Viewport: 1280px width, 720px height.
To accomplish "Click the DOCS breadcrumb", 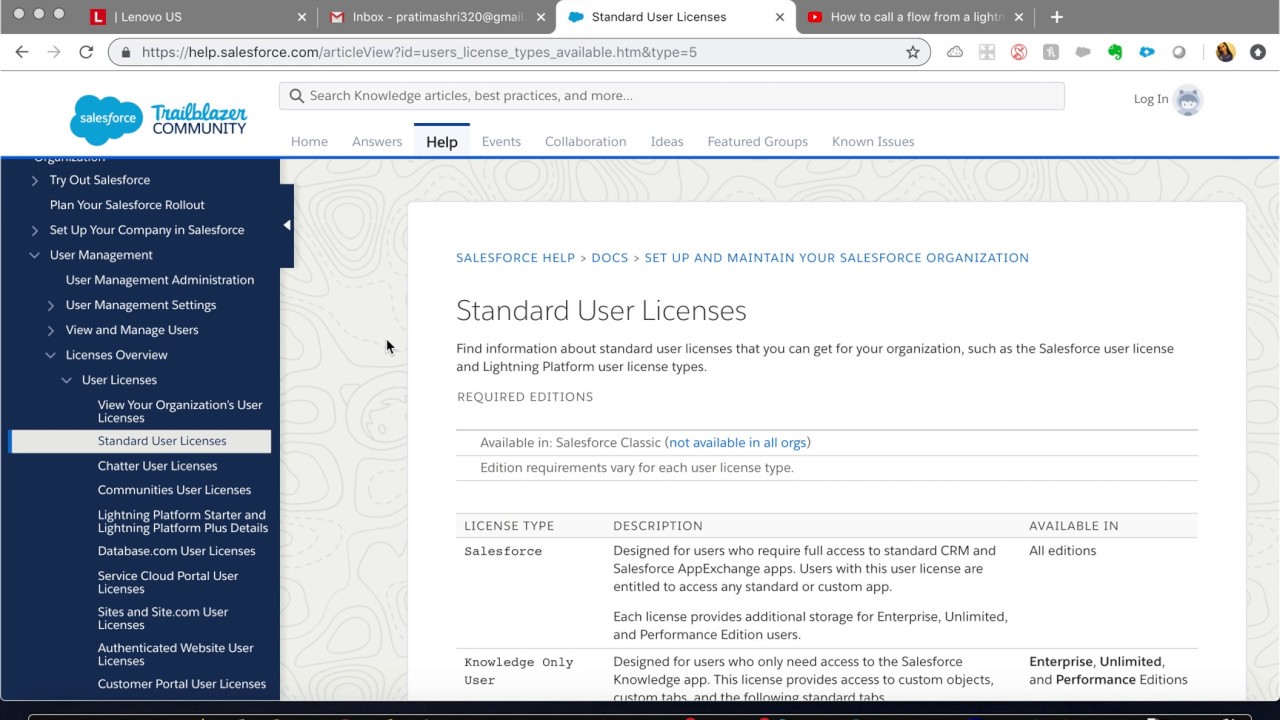I will (610, 258).
